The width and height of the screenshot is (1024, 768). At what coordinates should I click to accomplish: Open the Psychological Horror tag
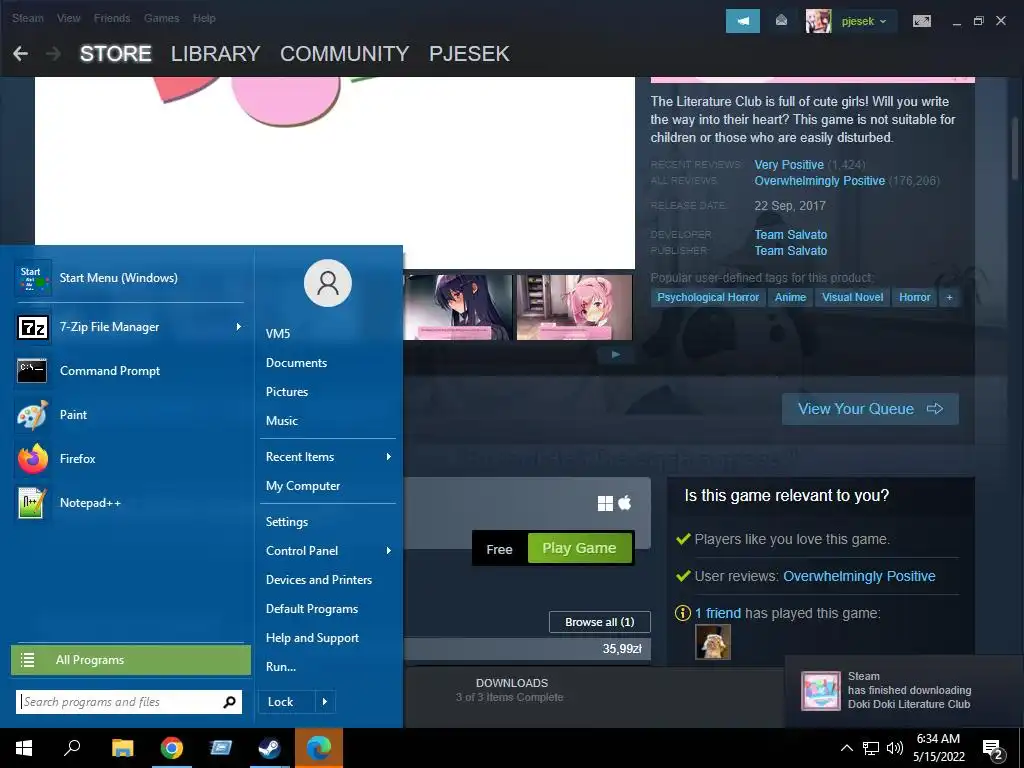708,297
